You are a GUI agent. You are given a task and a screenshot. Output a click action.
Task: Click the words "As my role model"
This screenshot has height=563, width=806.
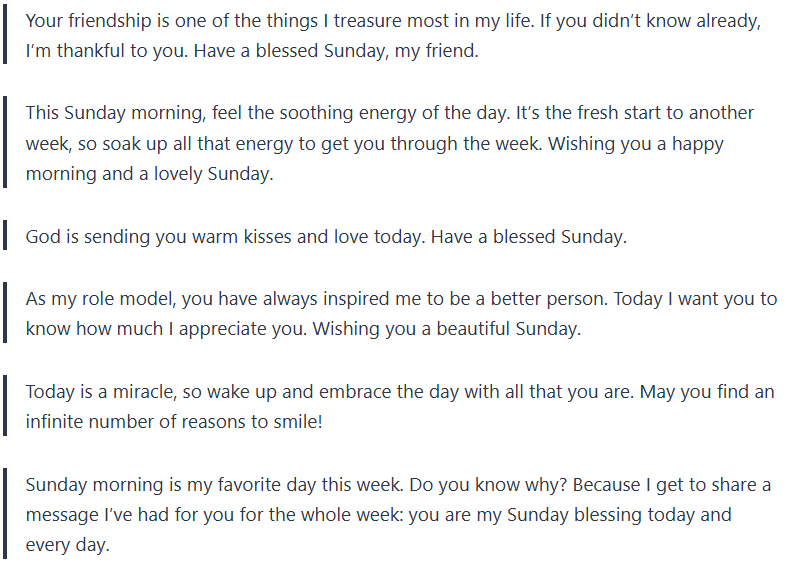click(x=91, y=299)
